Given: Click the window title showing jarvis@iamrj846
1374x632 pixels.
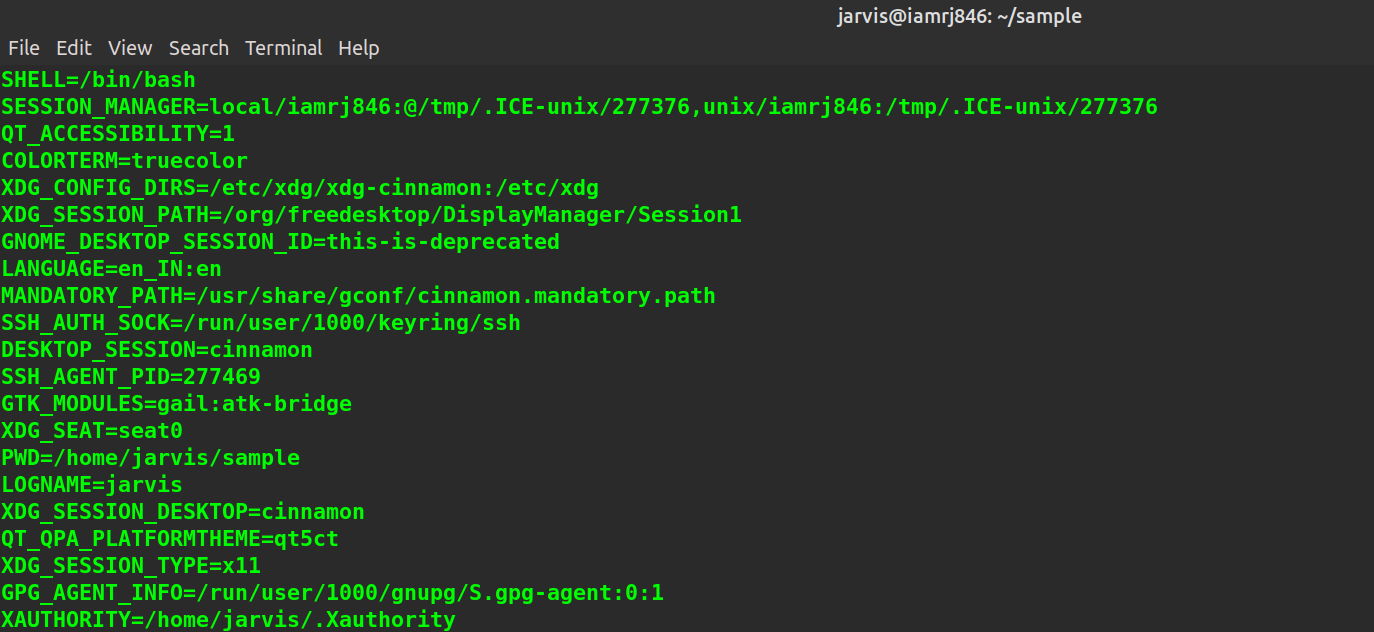Looking at the screenshot, I should pyautogui.click(x=959, y=16).
